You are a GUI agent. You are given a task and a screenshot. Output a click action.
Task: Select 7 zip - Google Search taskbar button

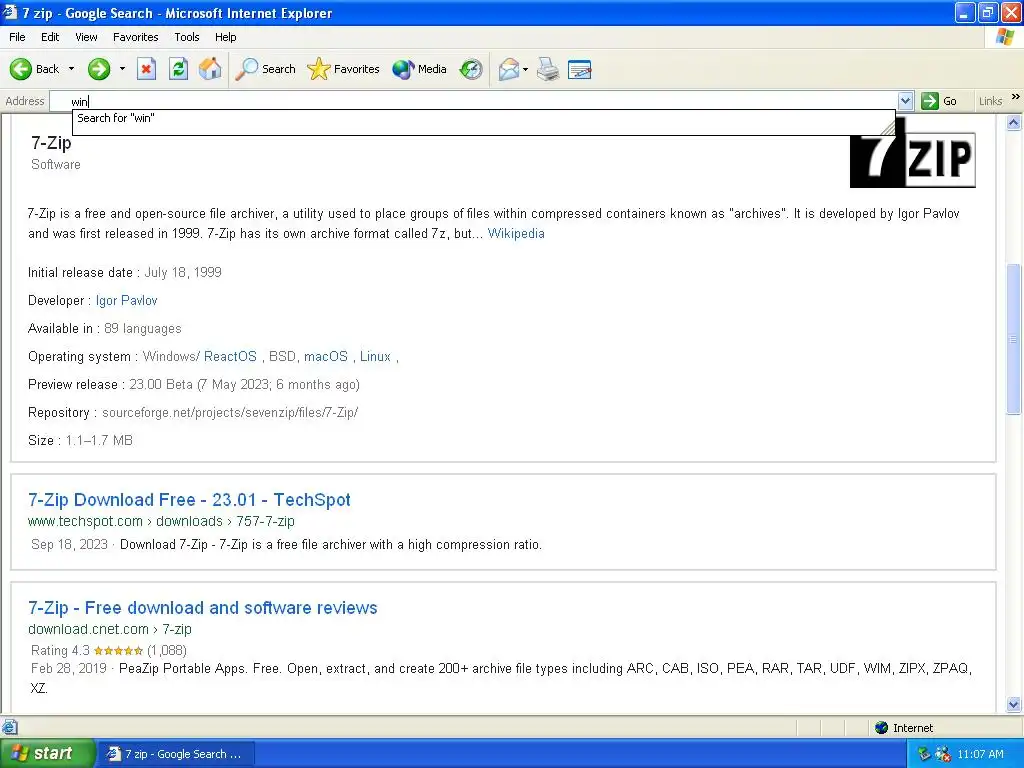[176, 754]
